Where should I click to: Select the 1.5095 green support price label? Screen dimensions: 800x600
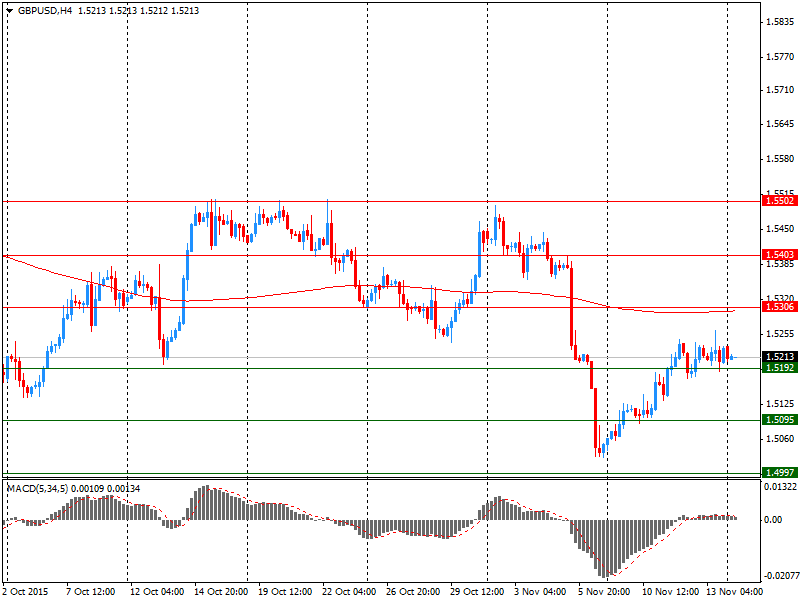pyautogui.click(x=780, y=420)
